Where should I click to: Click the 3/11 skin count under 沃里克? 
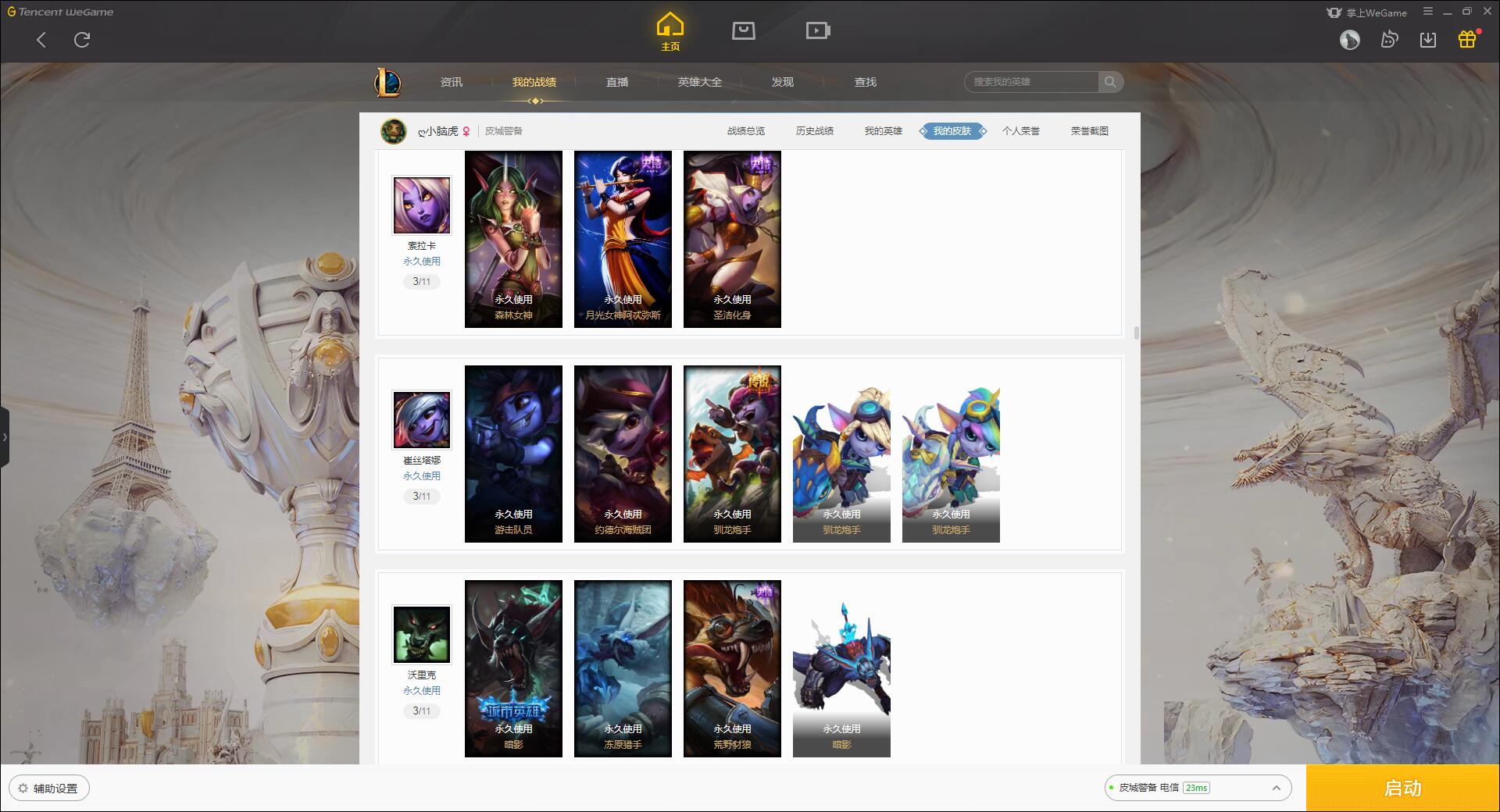click(422, 711)
